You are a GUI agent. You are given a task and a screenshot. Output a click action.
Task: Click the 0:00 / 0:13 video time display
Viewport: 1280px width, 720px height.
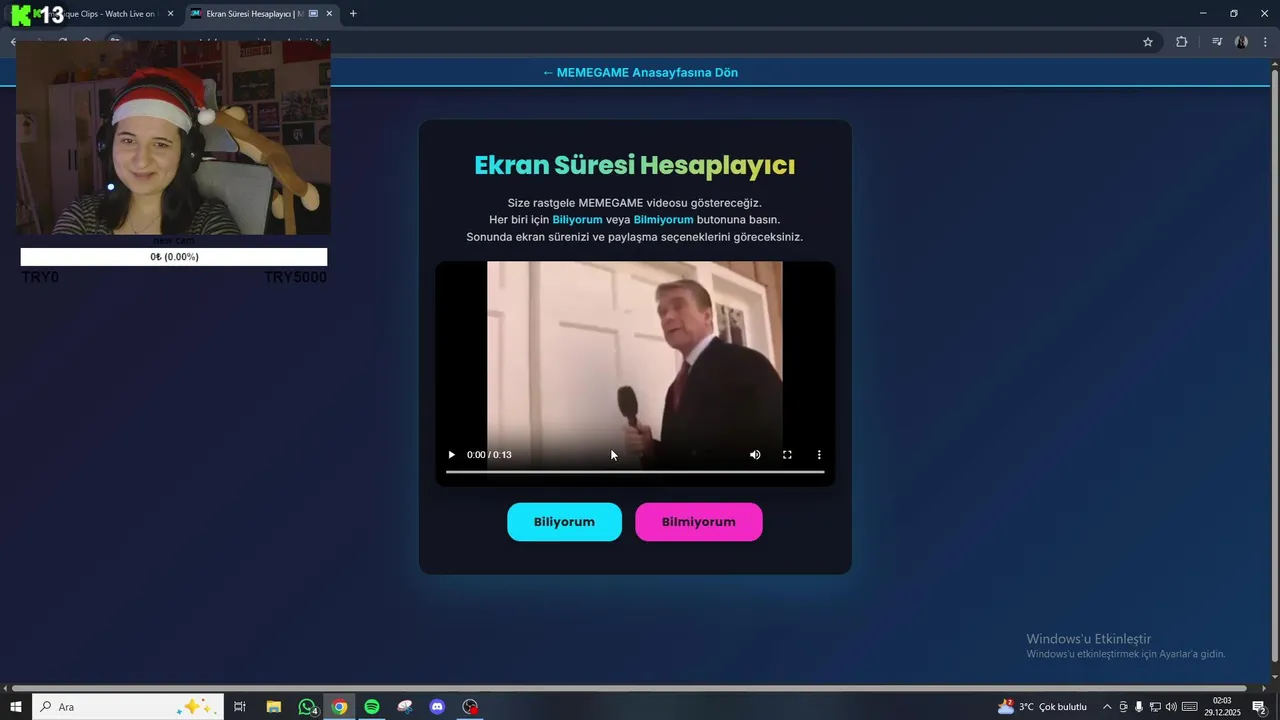tap(489, 455)
